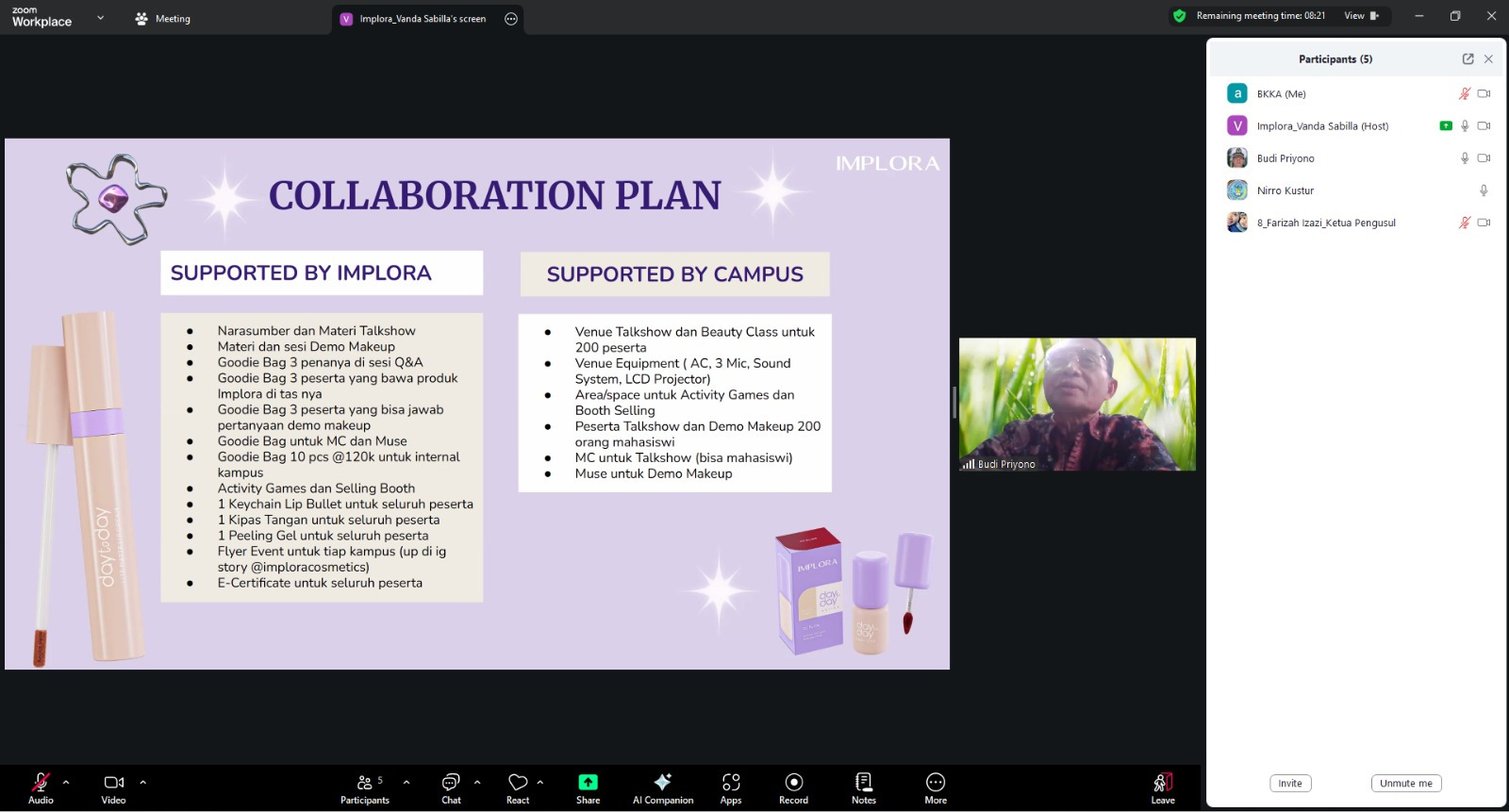Start recording with the Record icon
Viewport: 1509px width, 812px height.
793,787
